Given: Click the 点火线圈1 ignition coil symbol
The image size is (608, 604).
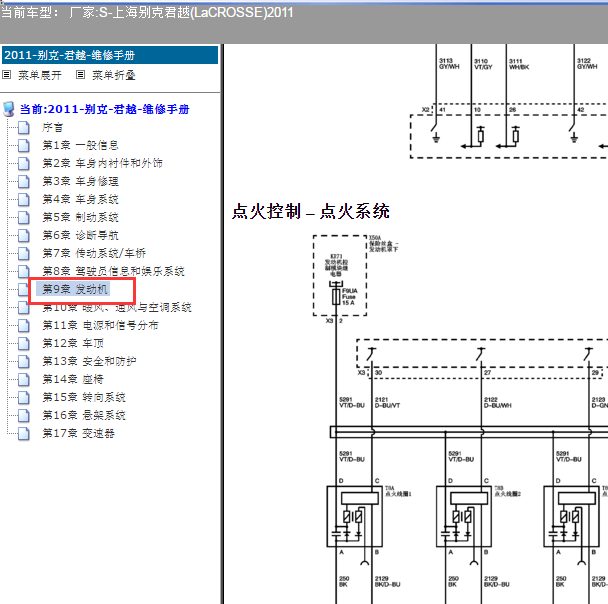Looking at the screenshot, I should [x=354, y=516].
